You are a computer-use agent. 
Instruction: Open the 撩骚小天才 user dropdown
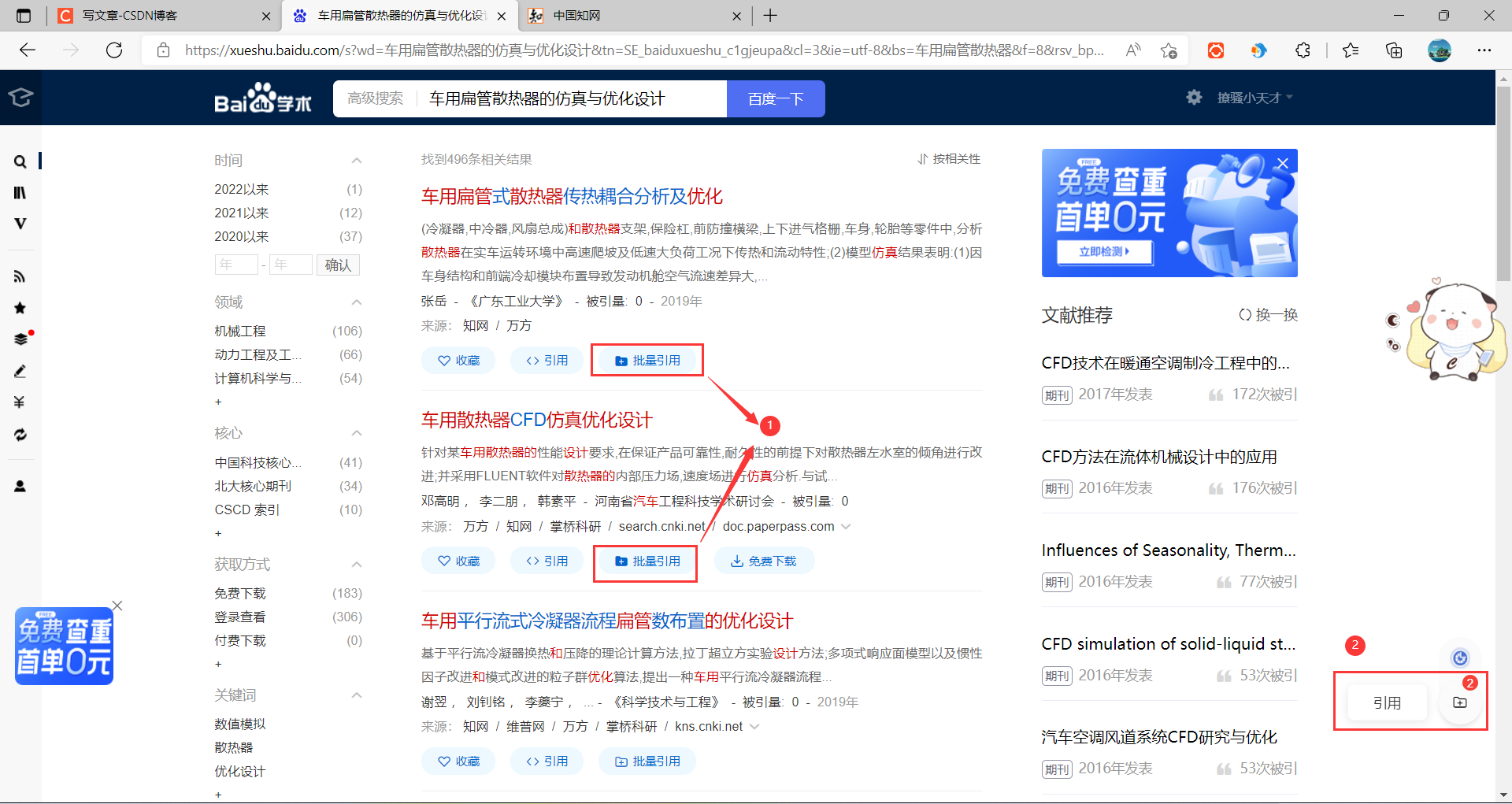[x=1254, y=98]
